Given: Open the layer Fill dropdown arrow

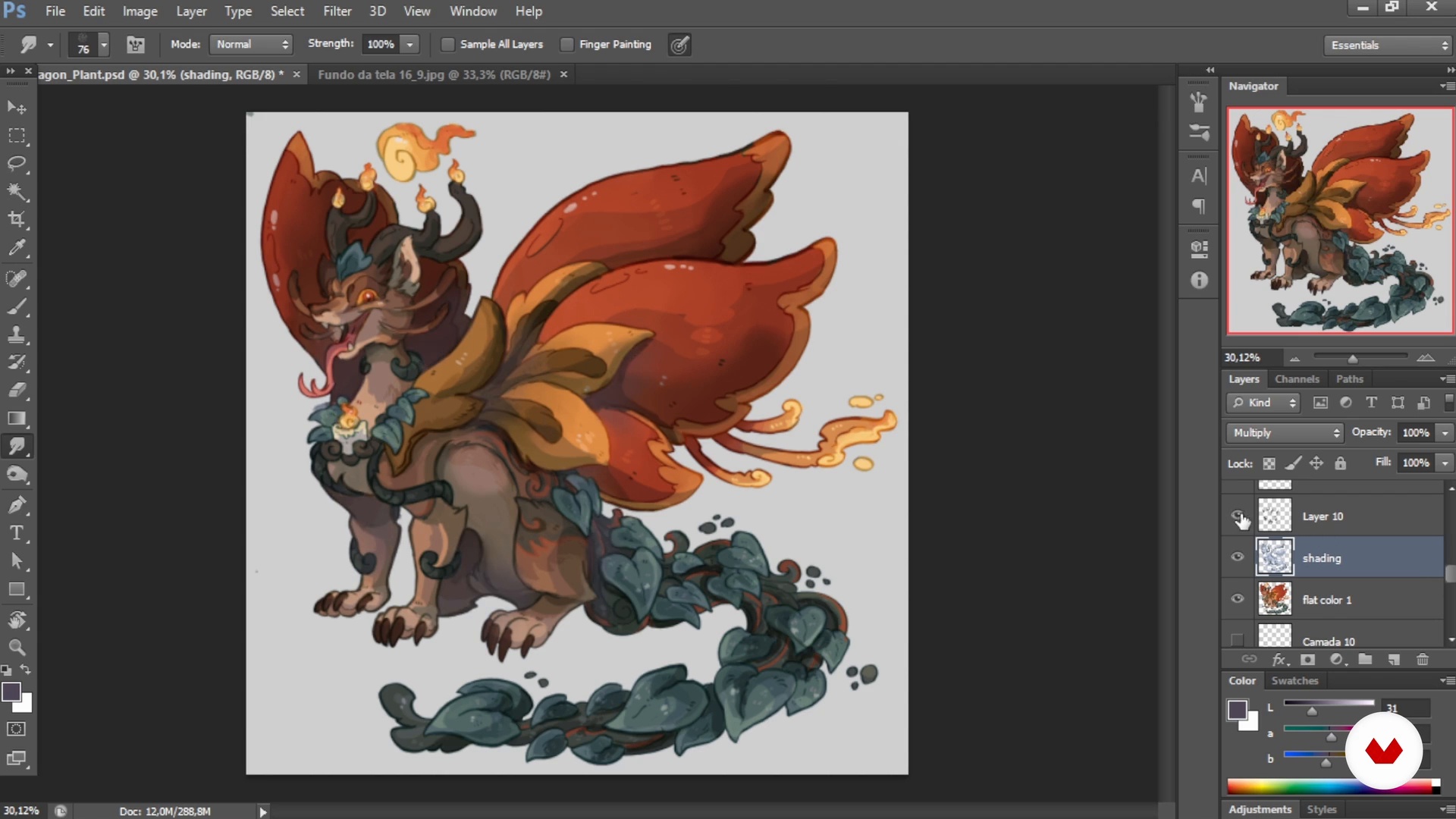Looking at the screenshot, I should 1445,463.
